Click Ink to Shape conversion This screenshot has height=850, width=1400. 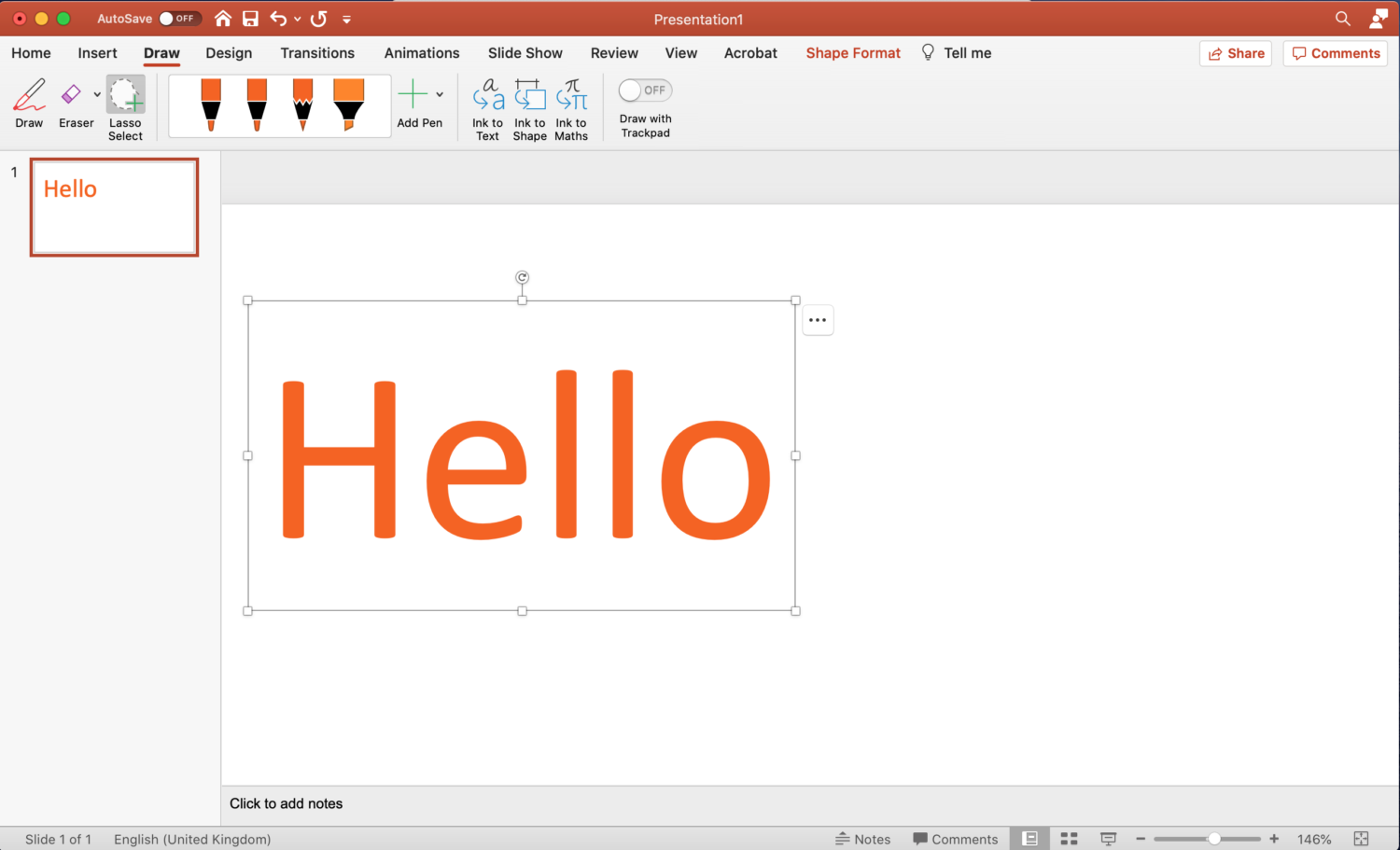click(529, 107)
